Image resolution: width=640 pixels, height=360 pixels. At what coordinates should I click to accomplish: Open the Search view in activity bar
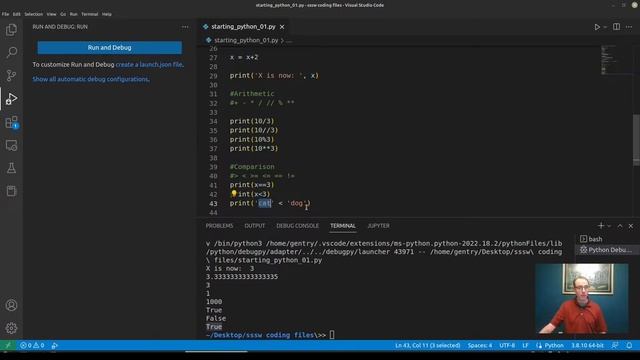[11, 52]
